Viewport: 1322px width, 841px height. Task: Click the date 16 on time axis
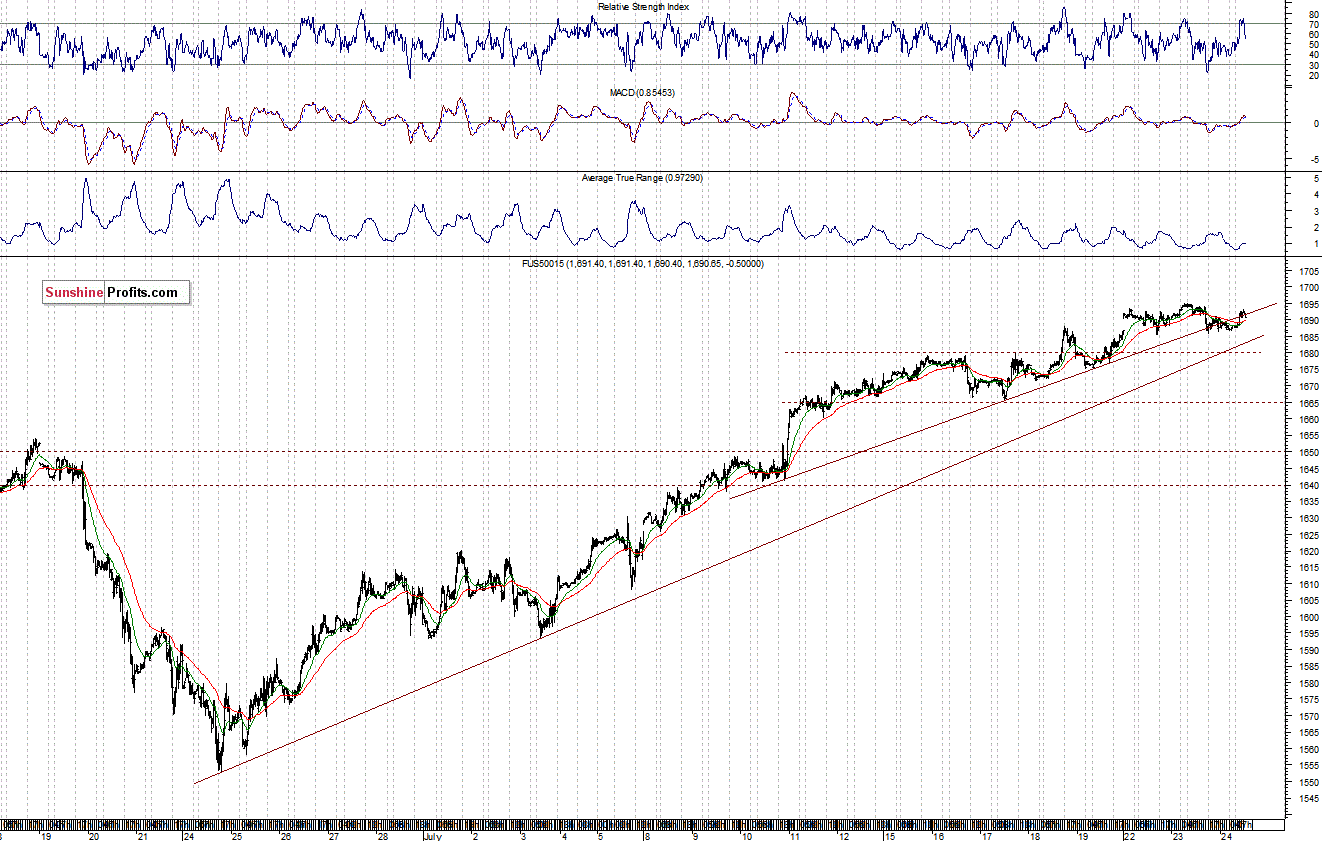coord(939,835)
